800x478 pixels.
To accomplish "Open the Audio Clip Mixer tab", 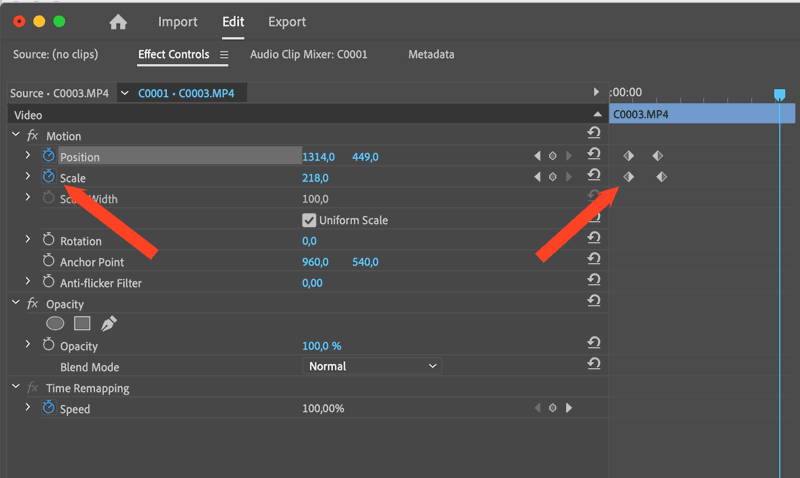I will tap(308, 54).
